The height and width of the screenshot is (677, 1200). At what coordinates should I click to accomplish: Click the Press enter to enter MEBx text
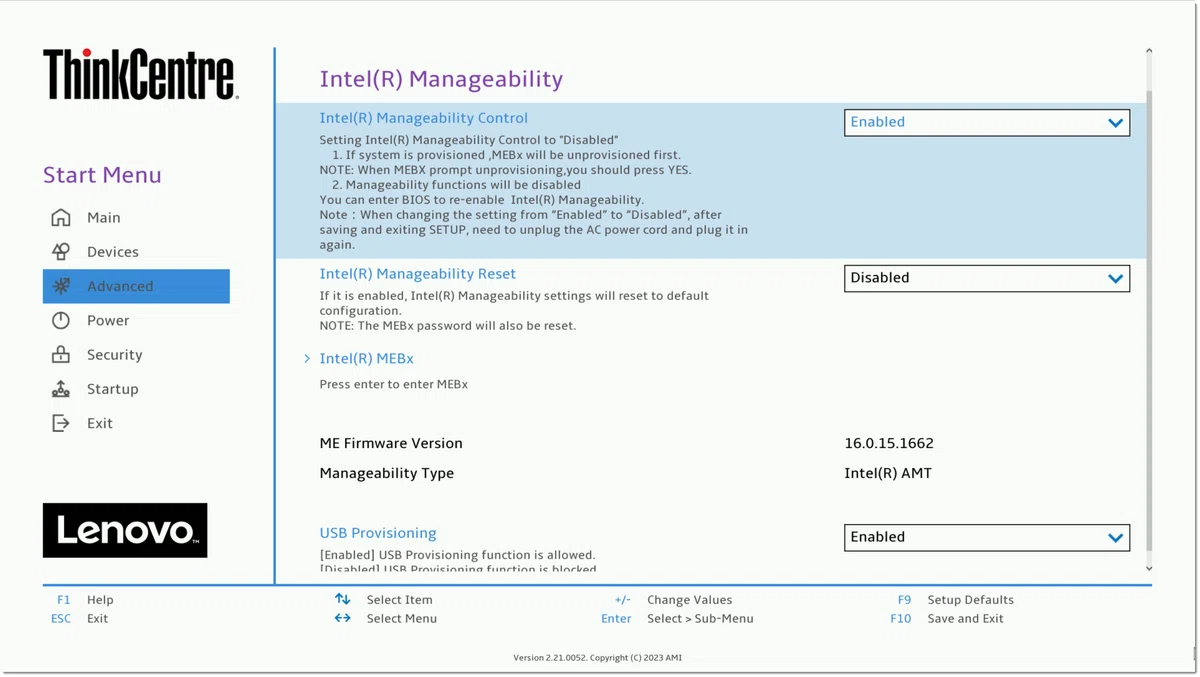[394, 384]
